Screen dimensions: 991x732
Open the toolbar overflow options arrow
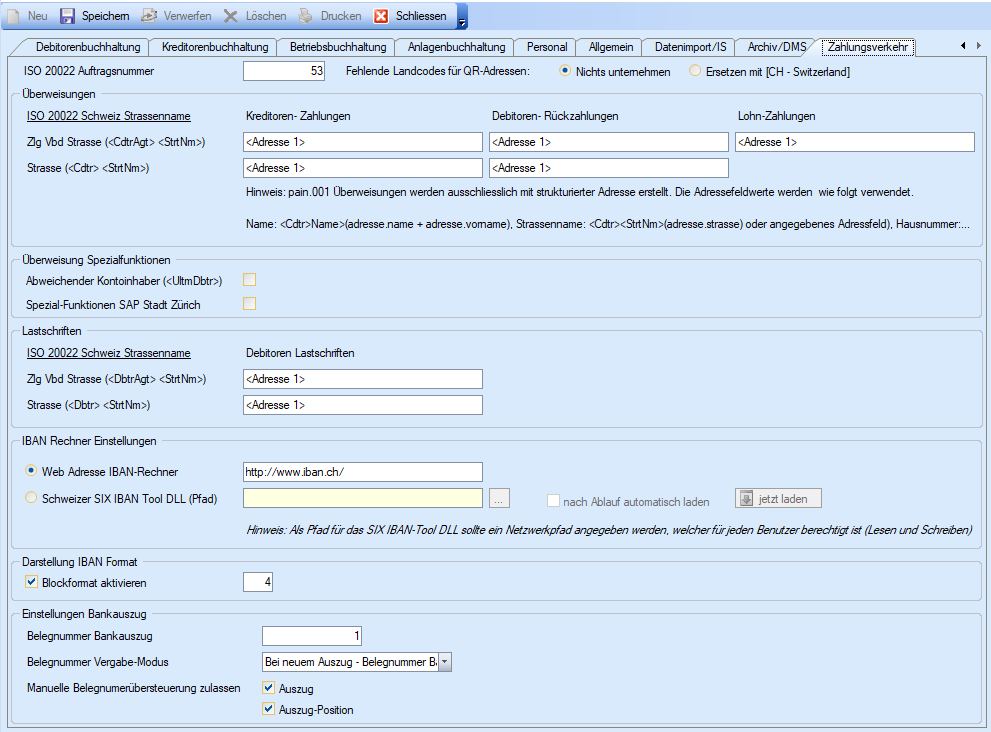462,18
